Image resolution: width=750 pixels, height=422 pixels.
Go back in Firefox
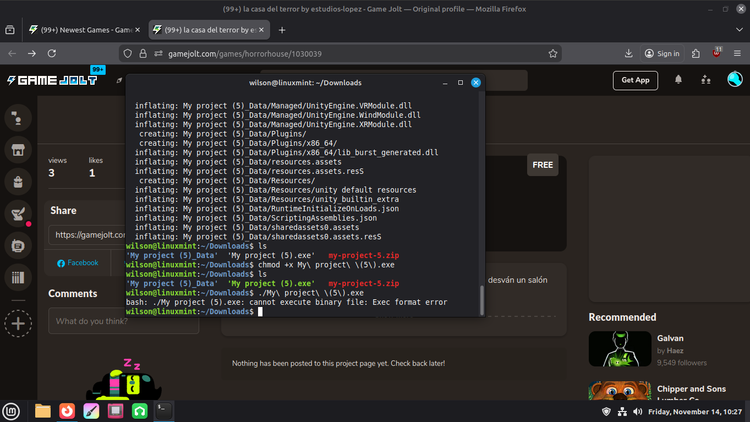pyautogui.click(x=12, y=54)
